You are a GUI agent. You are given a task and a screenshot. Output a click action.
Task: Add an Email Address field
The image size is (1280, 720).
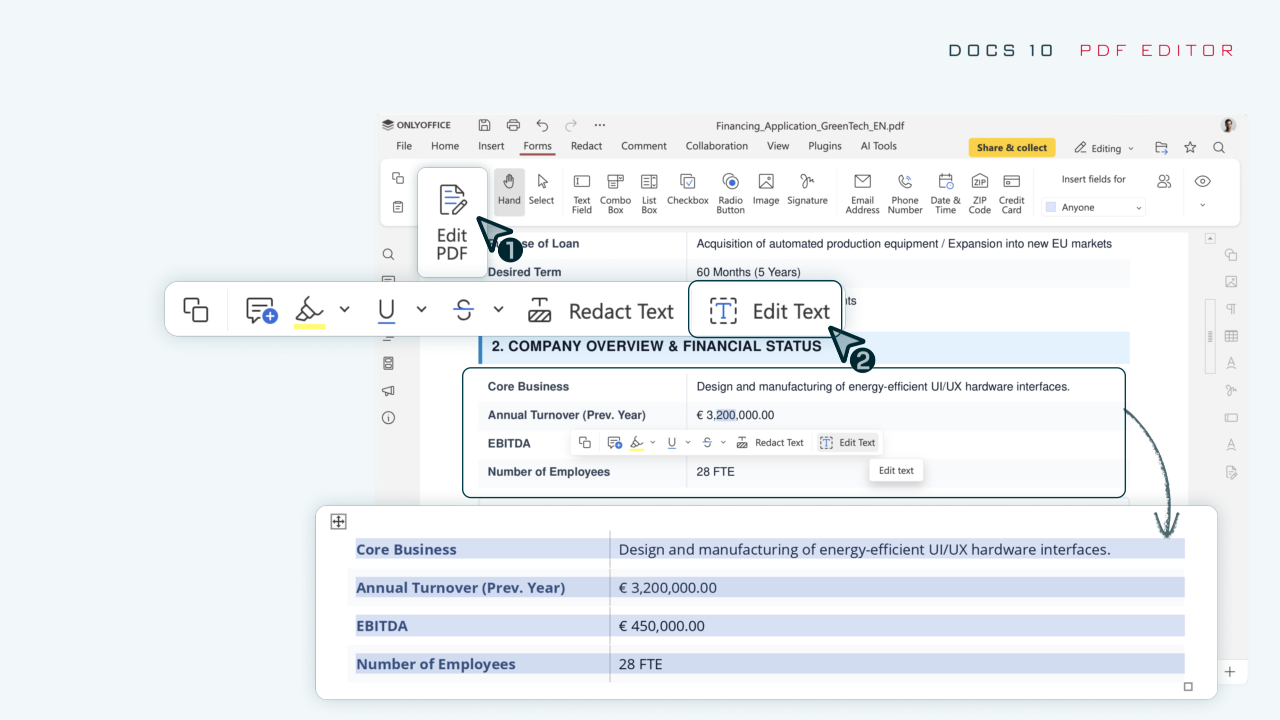(x=862, y=192)
